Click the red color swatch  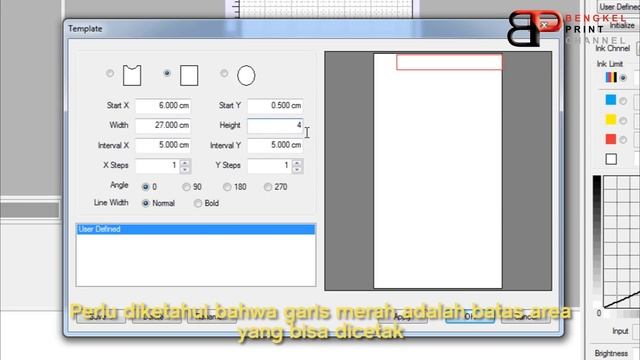pos(611,139)
